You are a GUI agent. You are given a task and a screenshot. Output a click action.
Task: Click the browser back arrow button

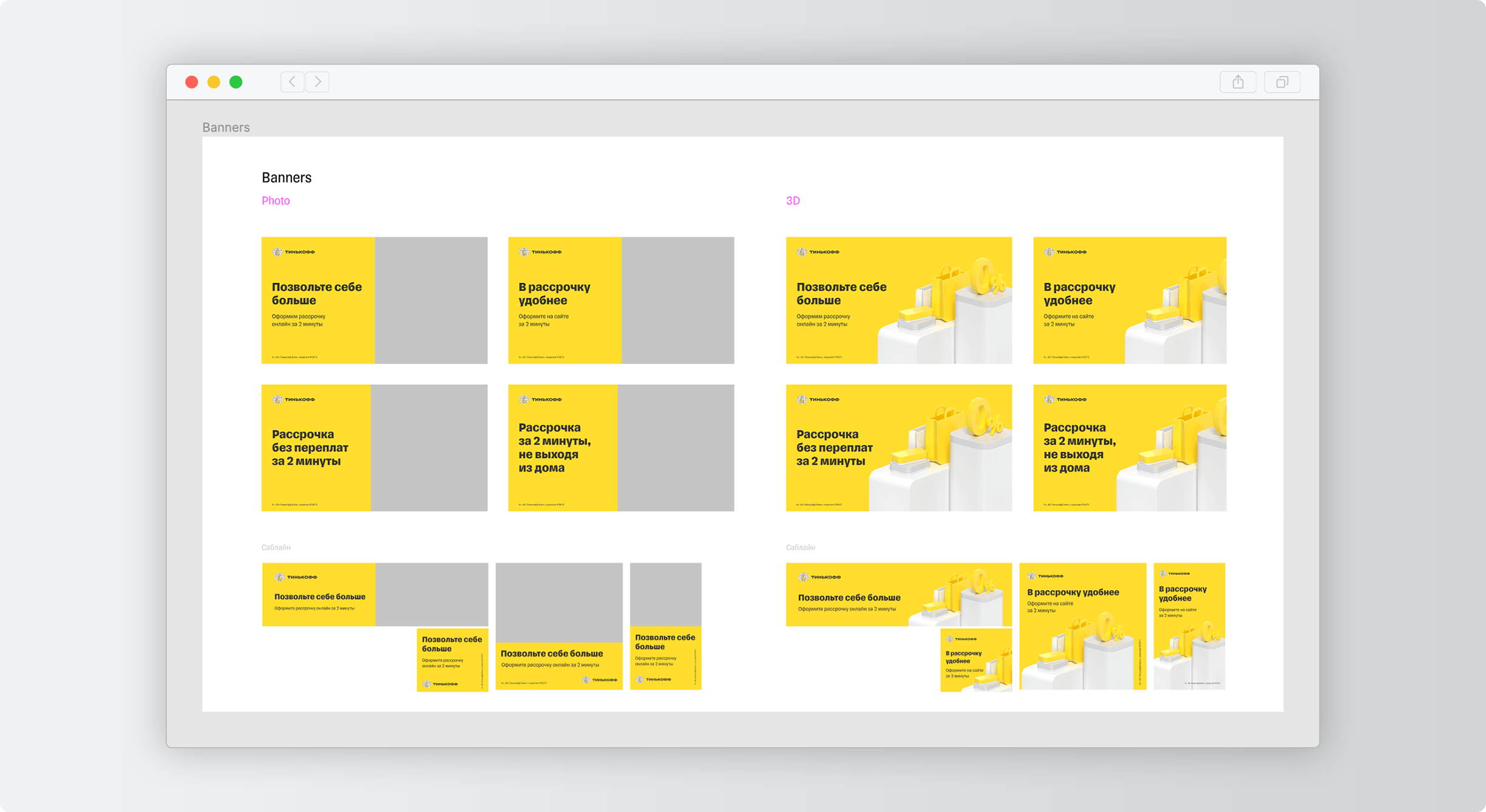pos(293,82)
